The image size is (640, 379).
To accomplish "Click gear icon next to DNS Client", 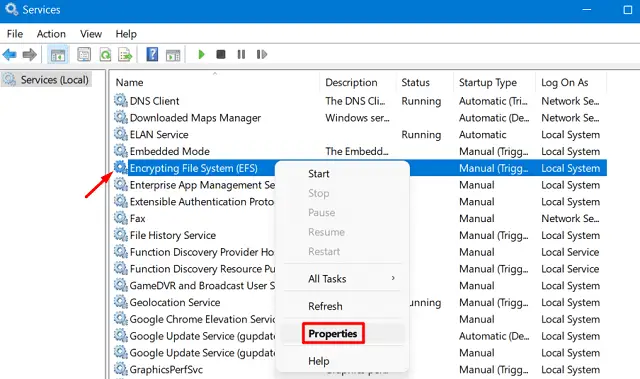I will click(x=121, y=100).
